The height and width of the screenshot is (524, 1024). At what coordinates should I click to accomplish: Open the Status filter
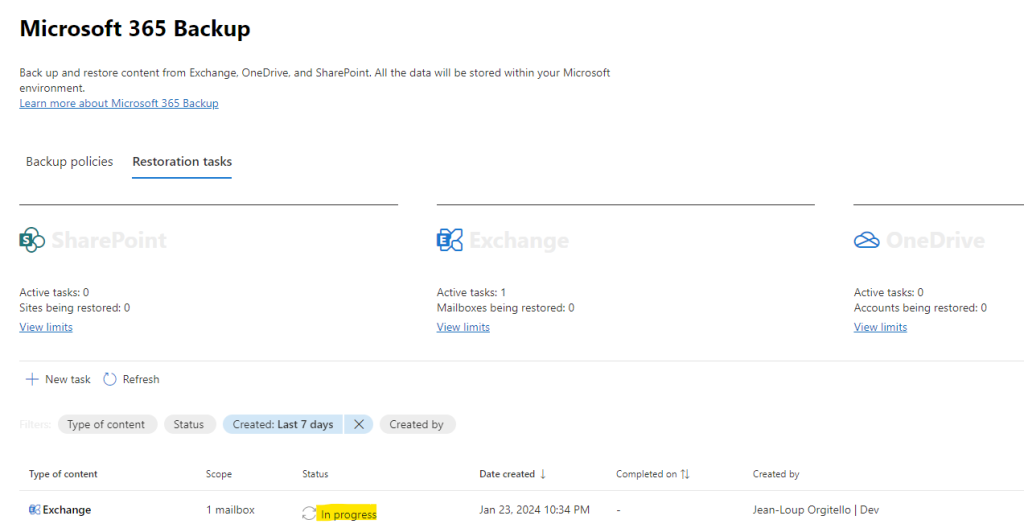pyautogui.click(x=189, y=425)
